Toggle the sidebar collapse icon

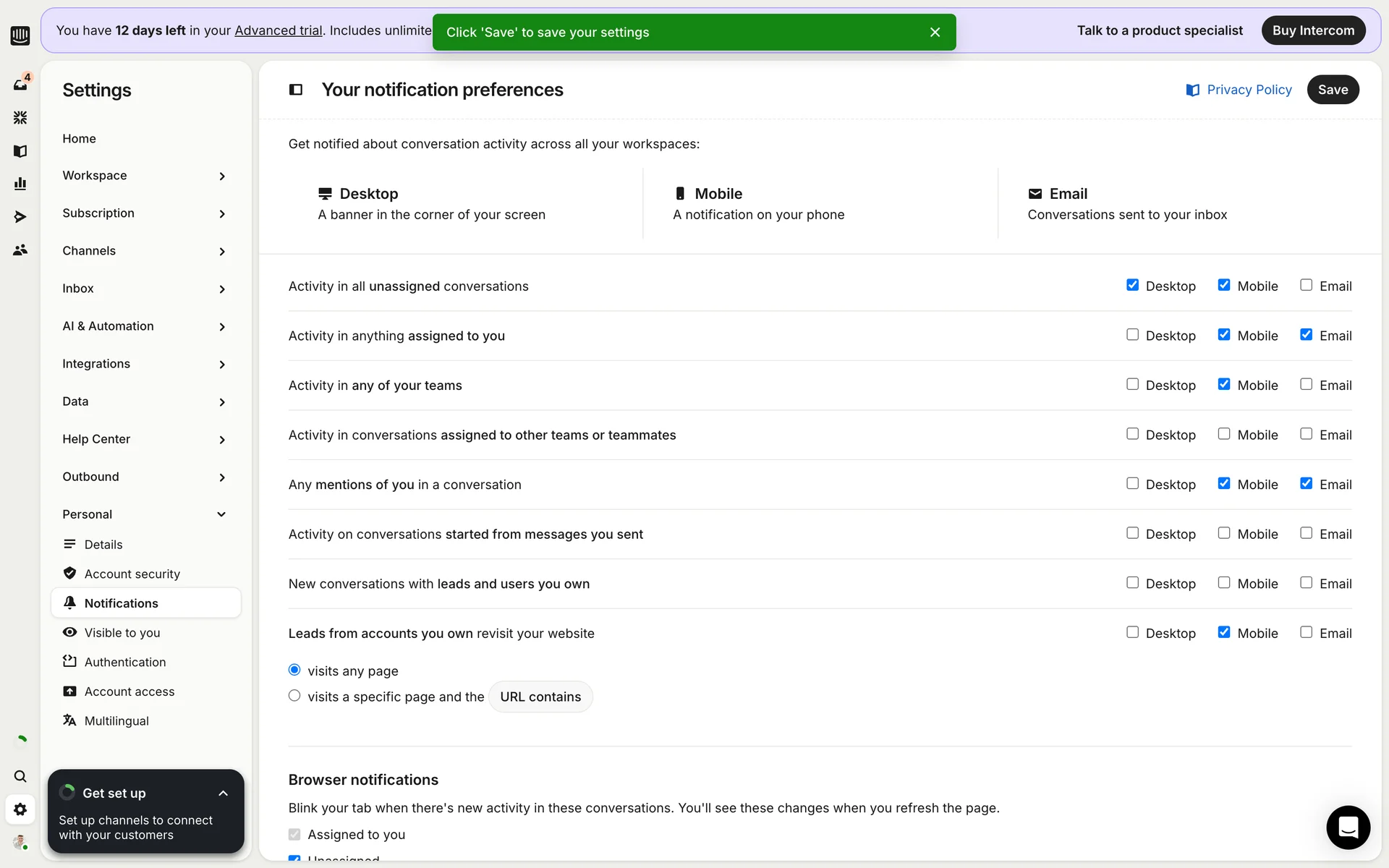tap(296, 90)
